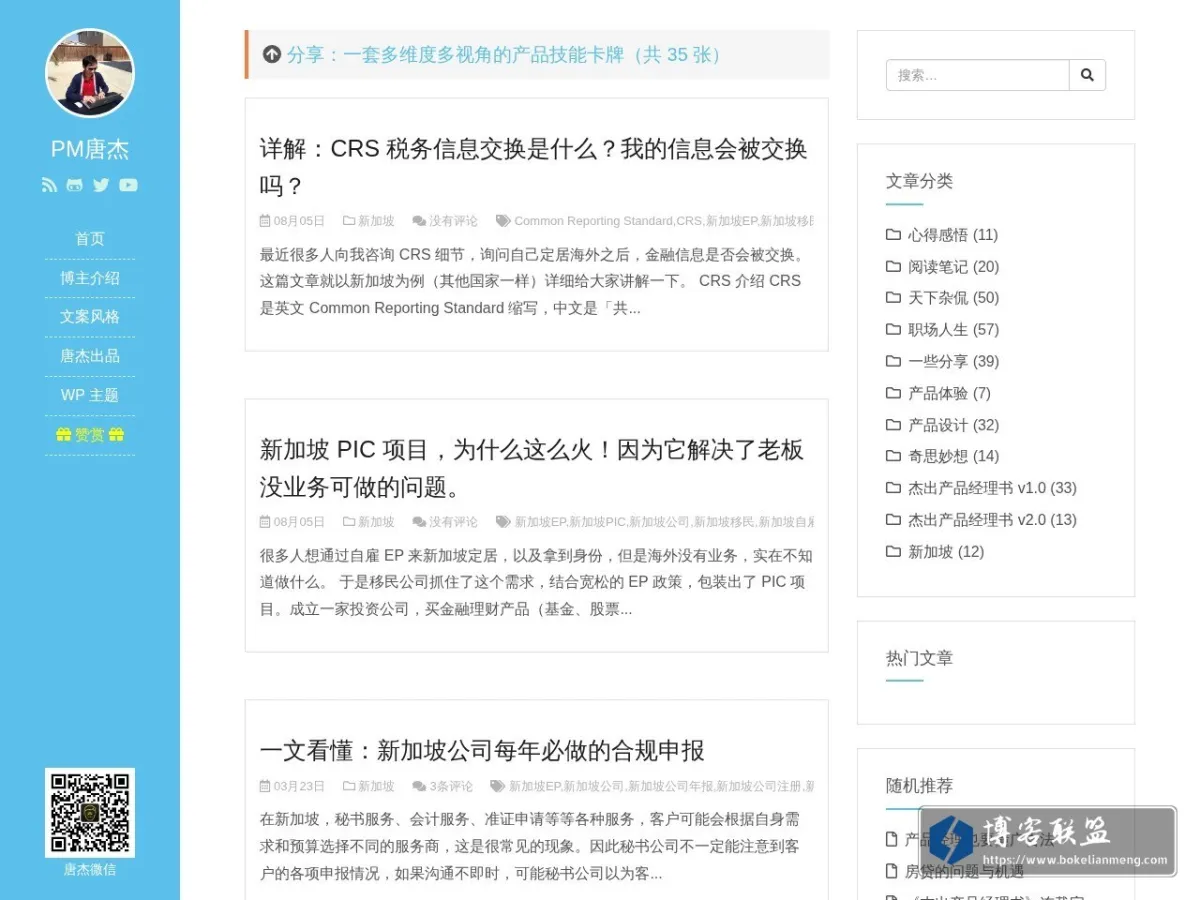The image size is (1200, 900).
Task: Open category 新加坡 (12) in sidebar list
Action: click(946, 552)
